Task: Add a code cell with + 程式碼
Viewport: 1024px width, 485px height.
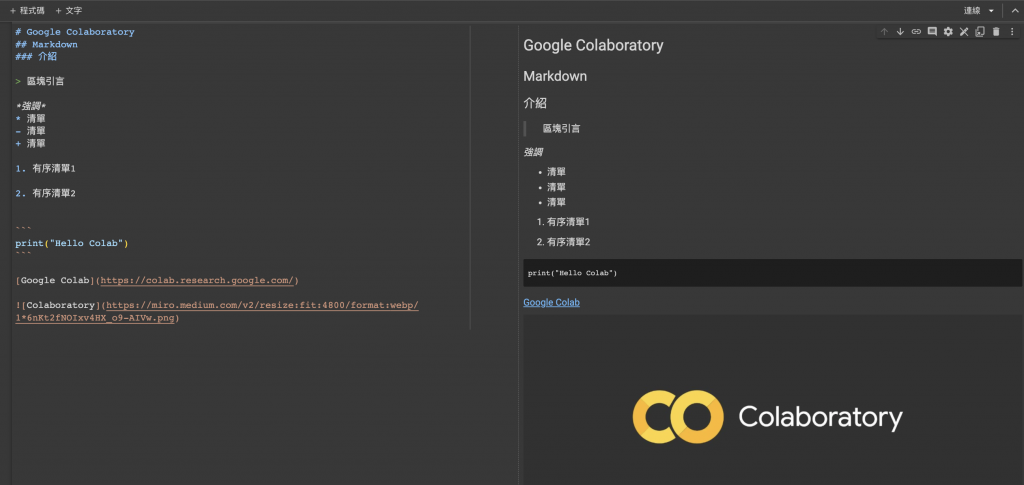Action: point(27,10)
